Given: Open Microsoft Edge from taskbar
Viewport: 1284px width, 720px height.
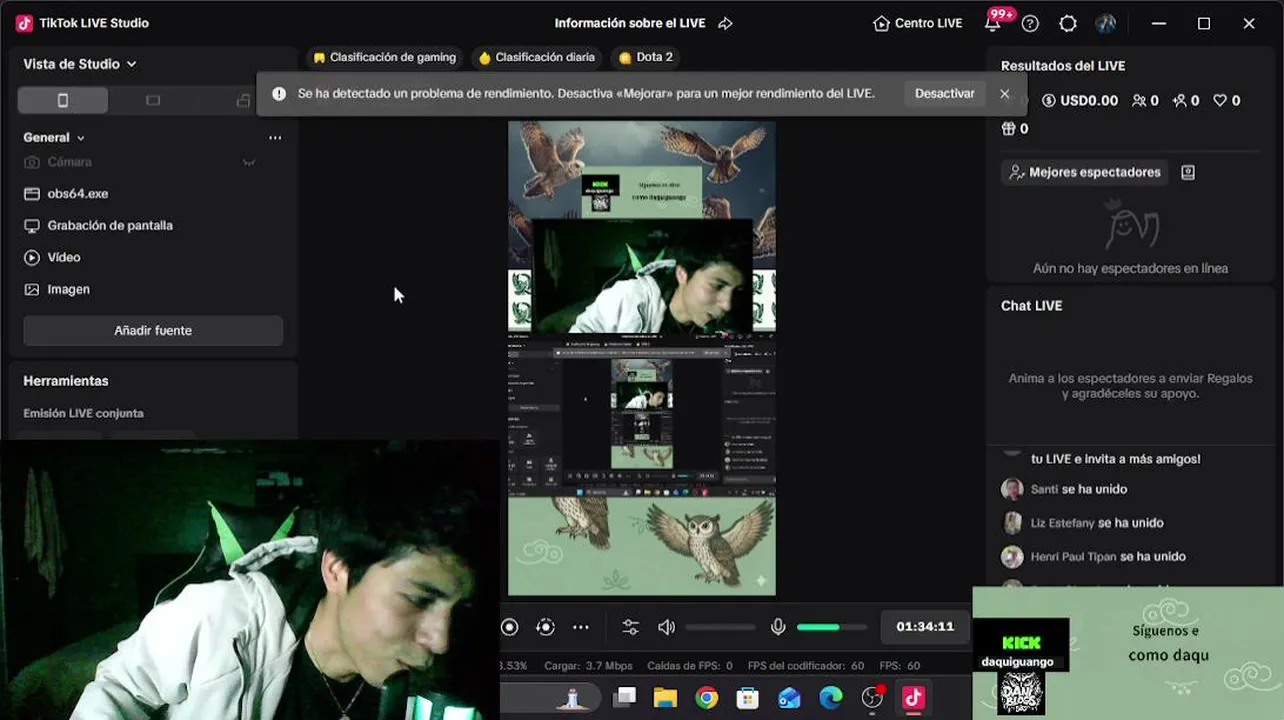Looking at the screenshot, I should 831,698.
